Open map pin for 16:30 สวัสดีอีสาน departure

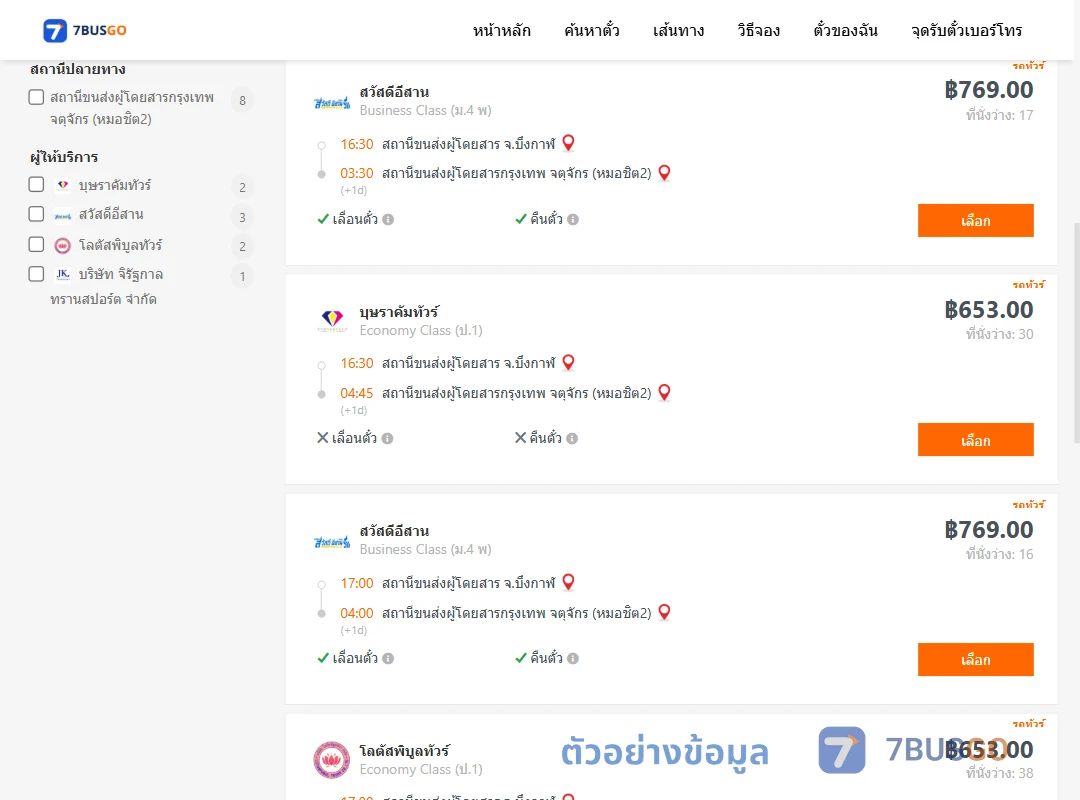coord(568,143)
